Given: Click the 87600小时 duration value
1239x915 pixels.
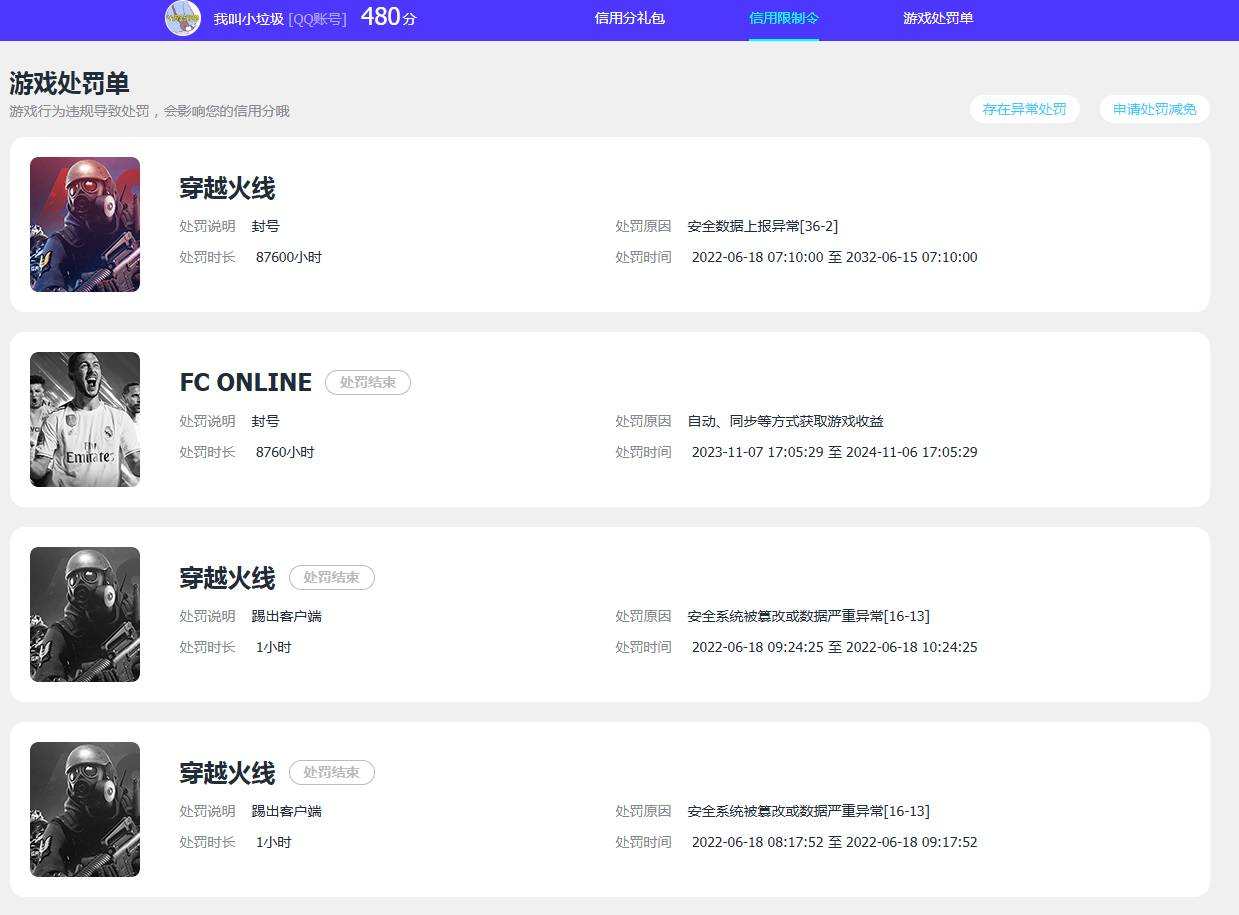Looking at the screenshot, I should click(289, 257).
